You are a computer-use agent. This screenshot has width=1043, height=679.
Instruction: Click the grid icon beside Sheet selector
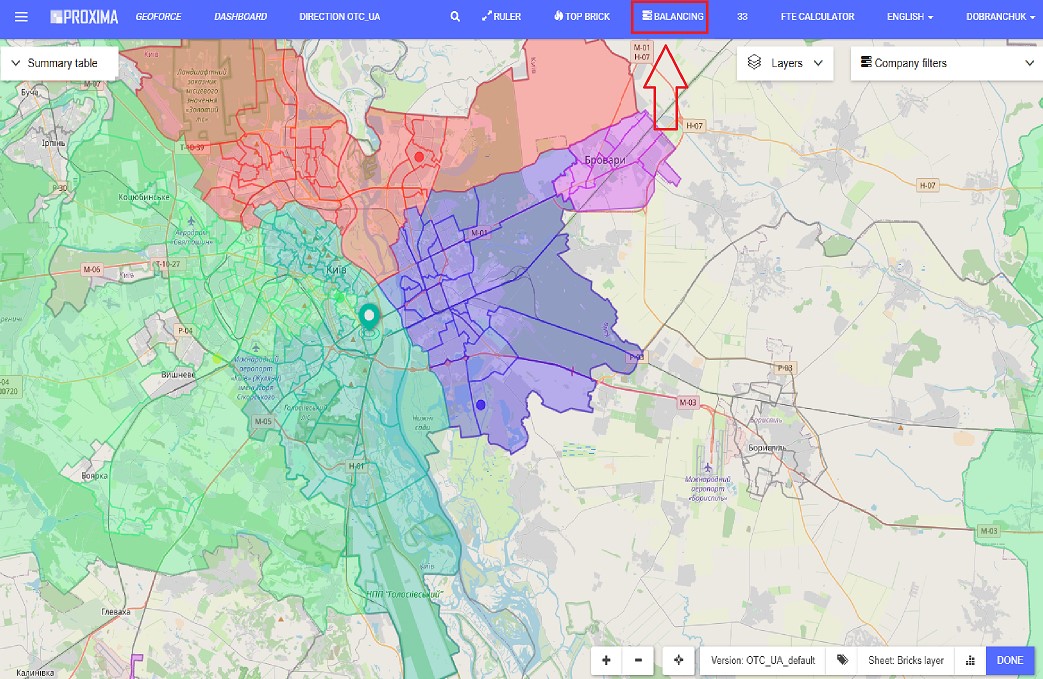click(x=970, y=660)
